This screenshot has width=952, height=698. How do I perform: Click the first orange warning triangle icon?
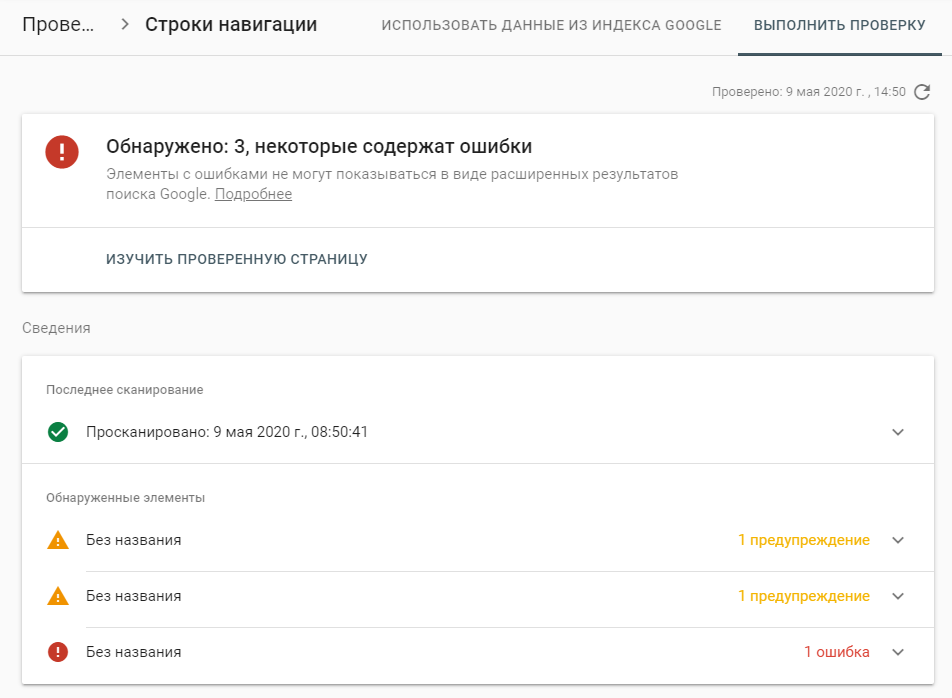coord(58,541)
